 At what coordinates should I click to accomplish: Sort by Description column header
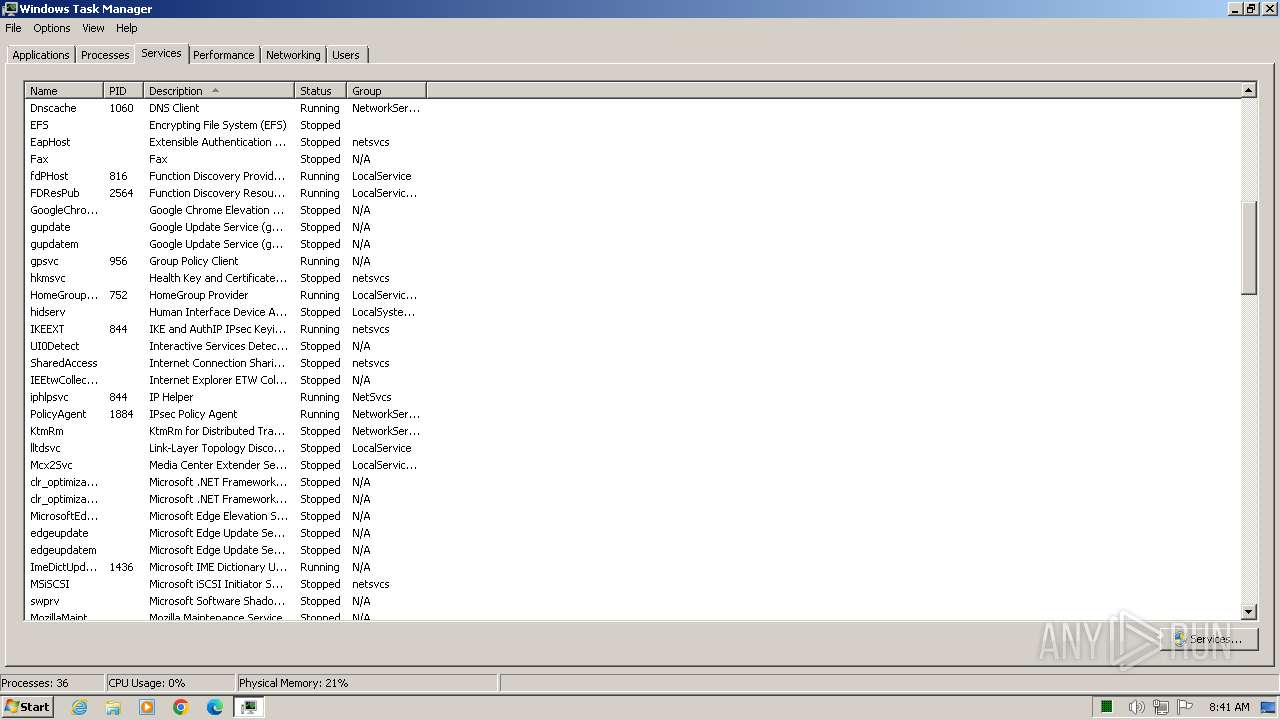(x=219, y=91)
